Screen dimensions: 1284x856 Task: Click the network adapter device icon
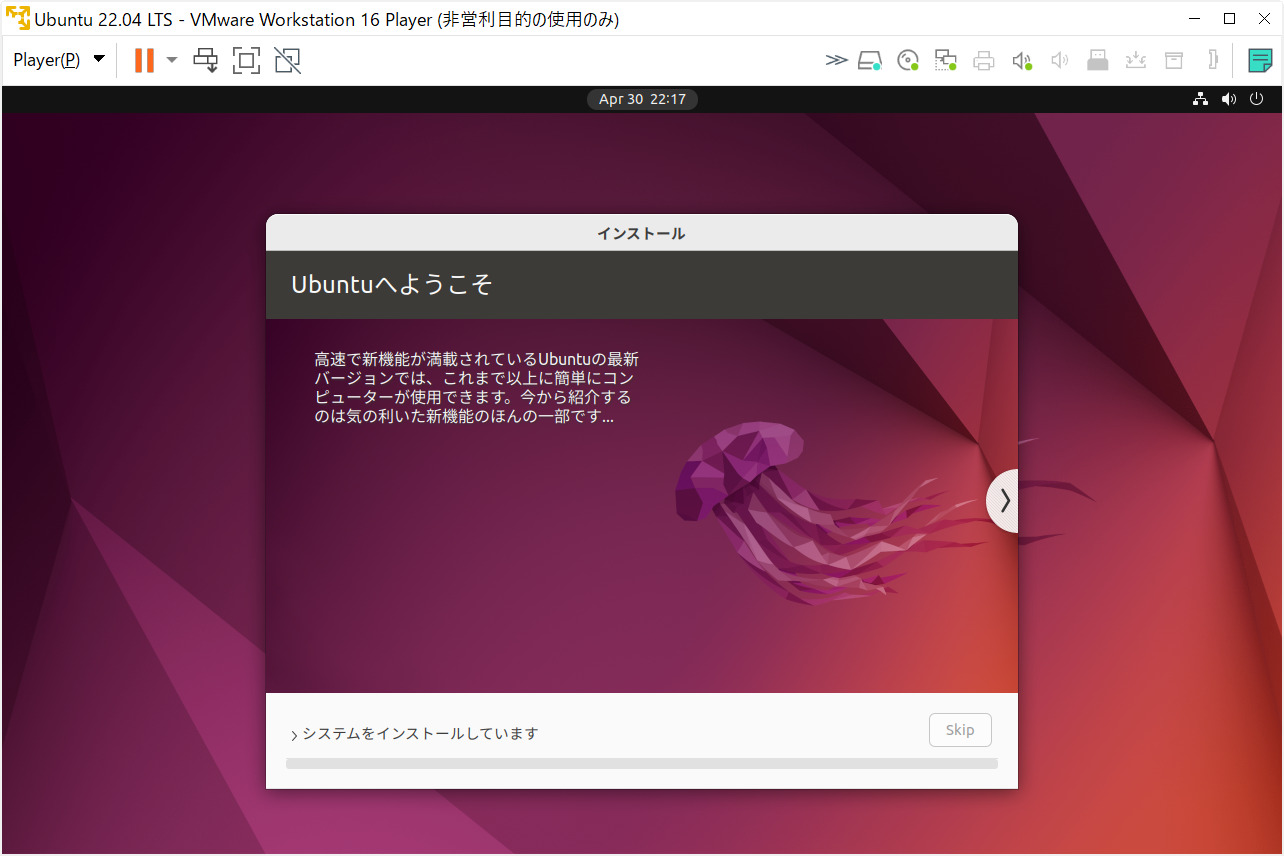click(945, 60)
